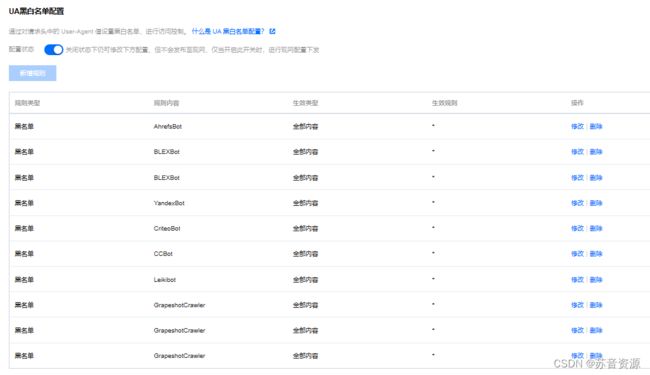Click 修改 in the YandexBot row
650x375 pixels.
pos(577,203)
